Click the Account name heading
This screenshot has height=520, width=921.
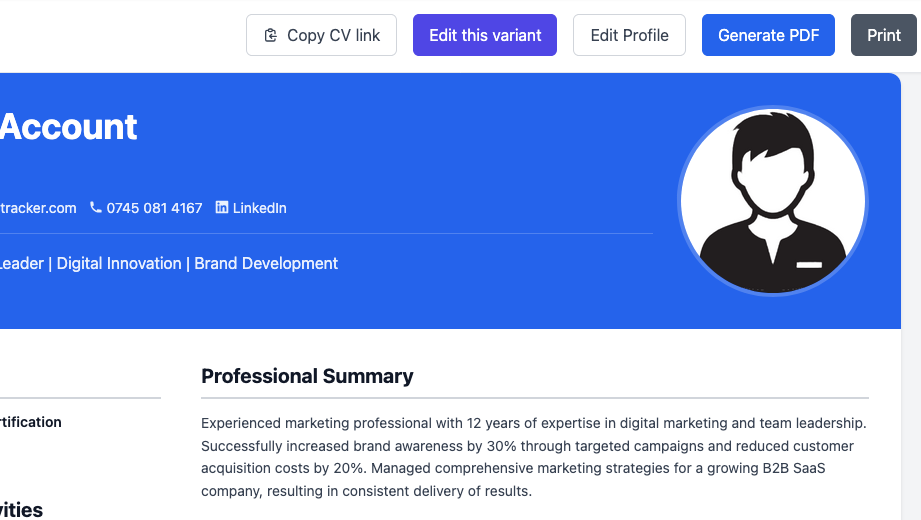68,127
